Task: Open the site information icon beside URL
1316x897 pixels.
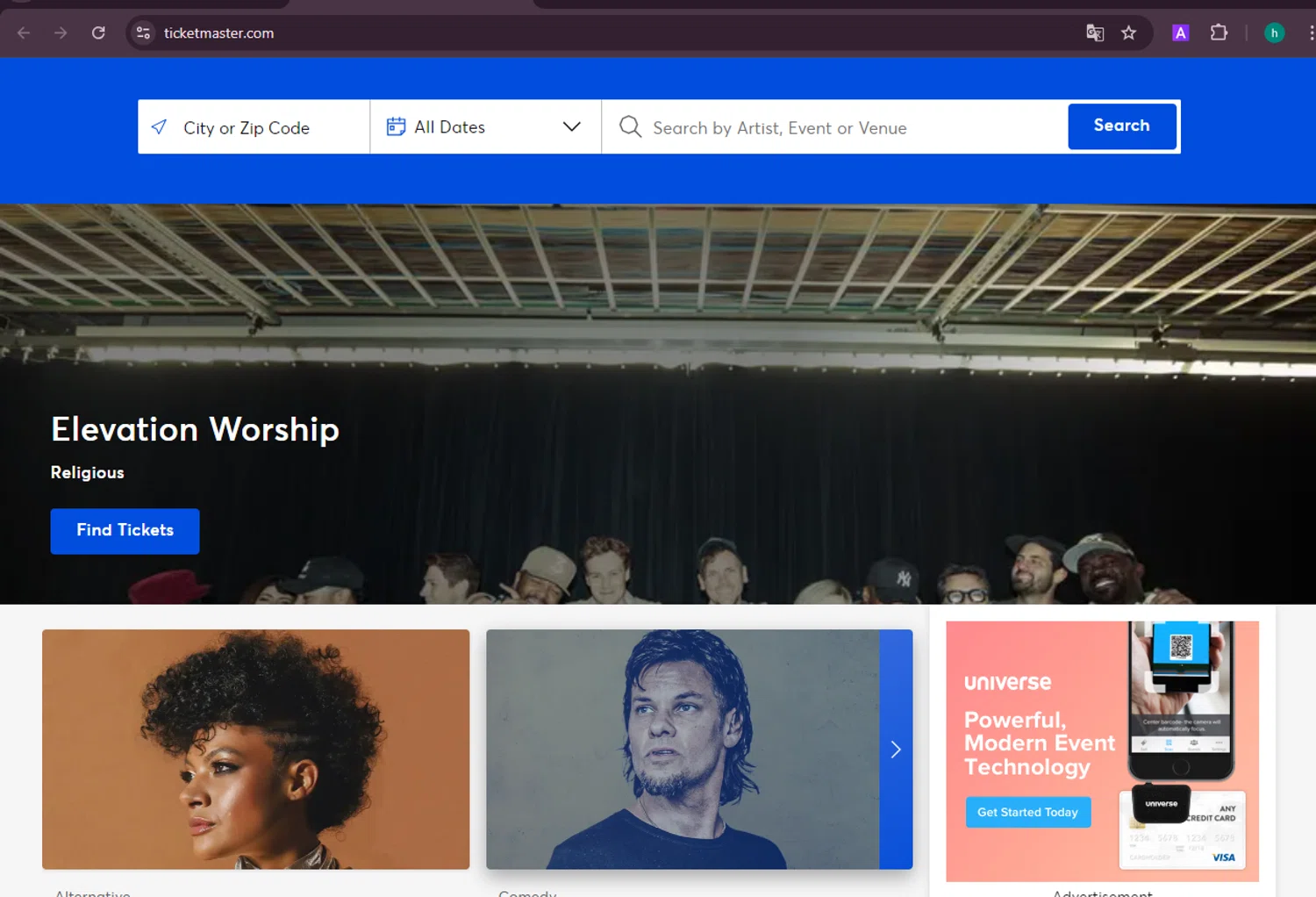Action: click(x=143, y=33)
